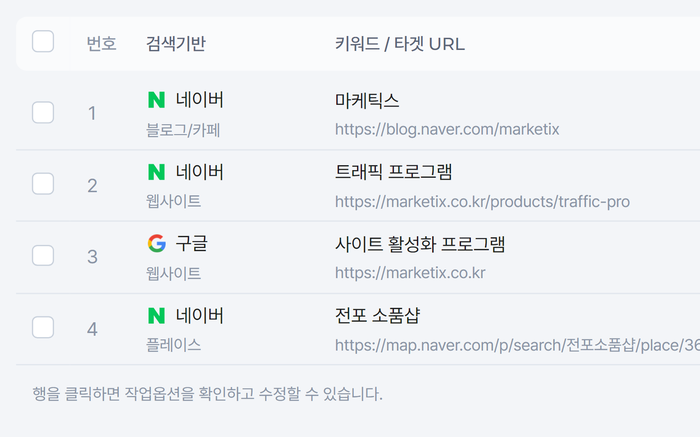The width and height of the screenshot is (700, 437).
Task: Check the box for row 2 트래픽 프로그램
Action: pyautogui.click(x=43, y=184)
